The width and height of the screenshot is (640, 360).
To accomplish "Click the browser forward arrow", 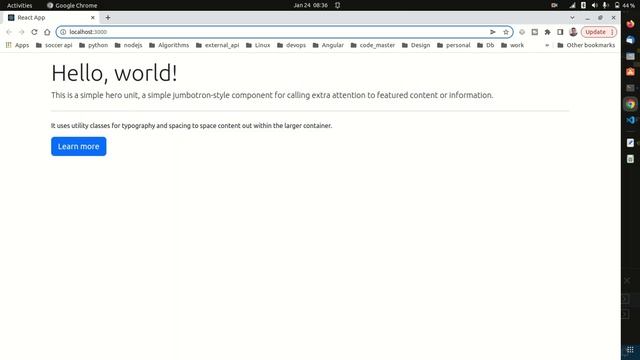I will pos(22,32).
